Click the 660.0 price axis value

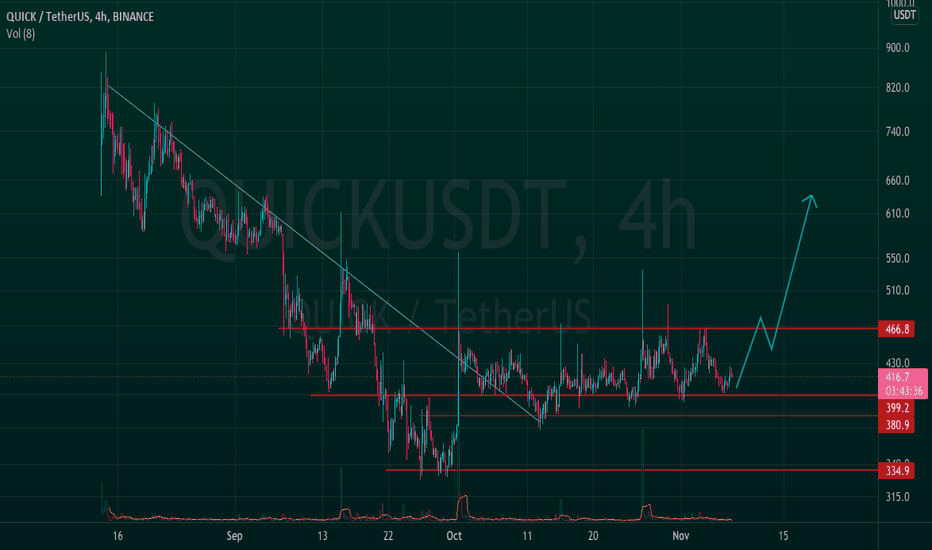point(898,181)
